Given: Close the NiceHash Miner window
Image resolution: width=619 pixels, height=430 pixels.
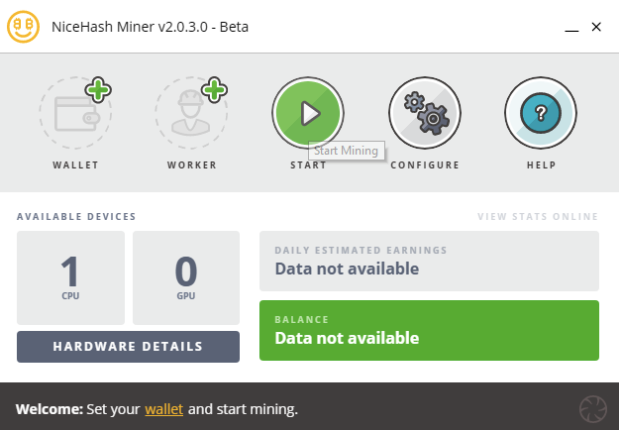Looking at the screenshot, I should [x=596, y=27].
